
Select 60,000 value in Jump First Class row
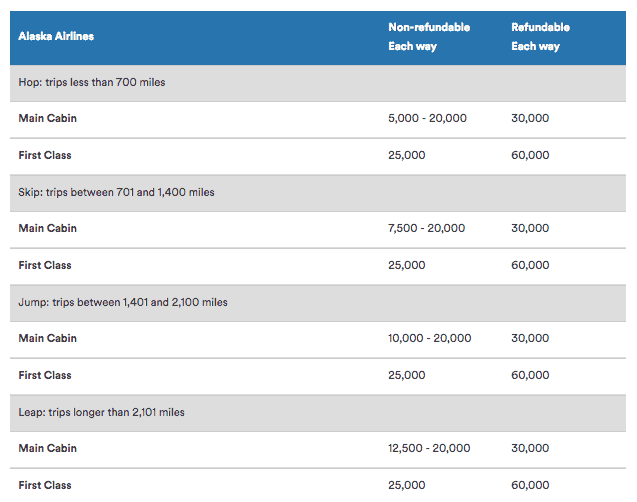click(530, 375)
